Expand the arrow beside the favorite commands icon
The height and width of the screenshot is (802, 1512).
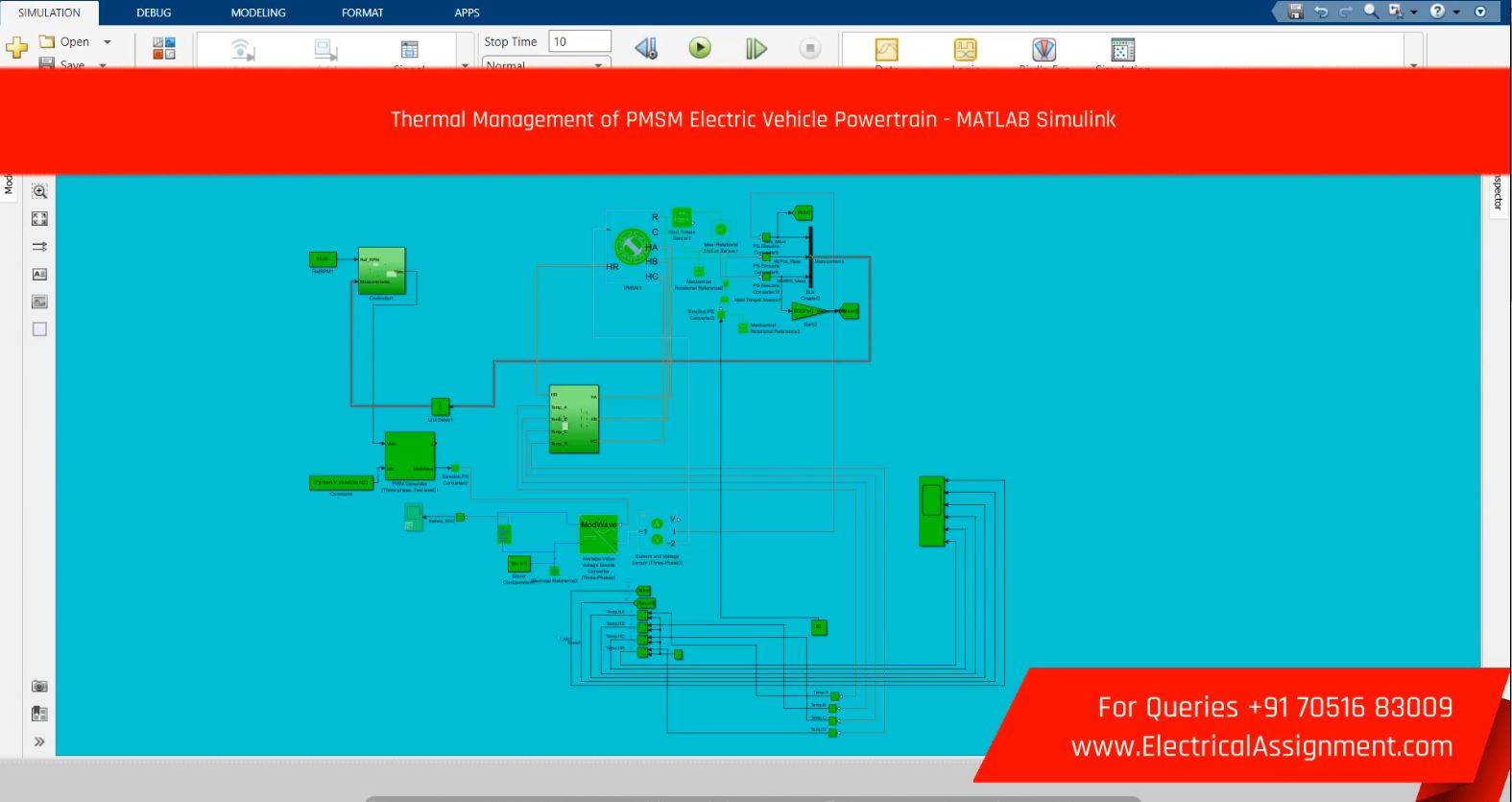tap(1413, 12)
